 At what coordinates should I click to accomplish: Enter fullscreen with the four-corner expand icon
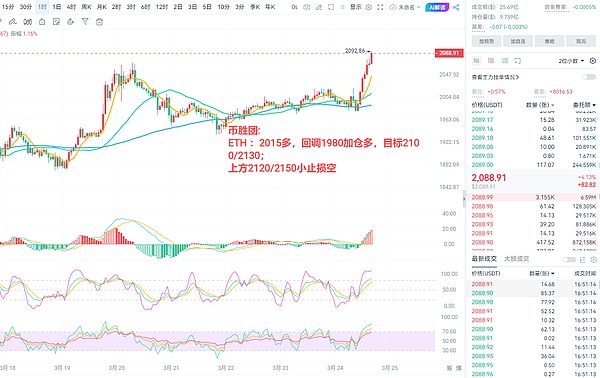(380, 7)
